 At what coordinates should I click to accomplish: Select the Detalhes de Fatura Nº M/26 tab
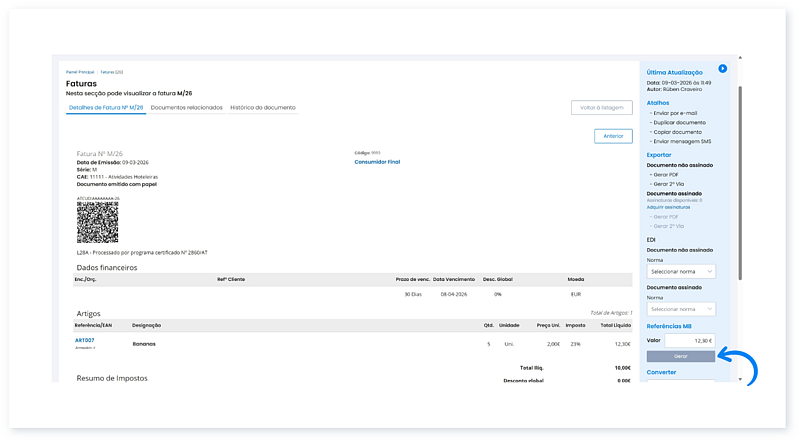coord(106,107)
